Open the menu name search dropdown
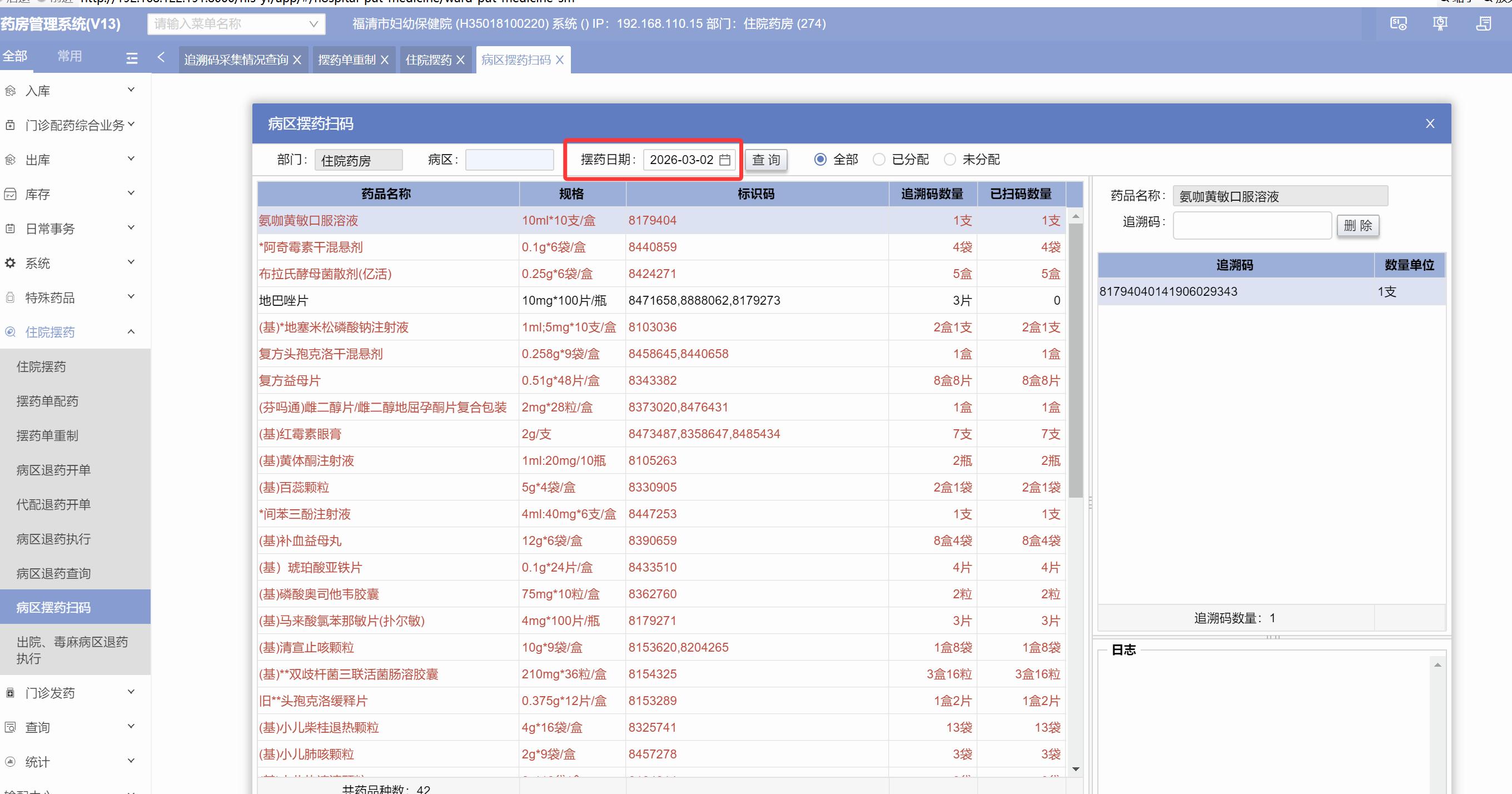Screen dimensions: 1512x794 click(x=314, y=24)
